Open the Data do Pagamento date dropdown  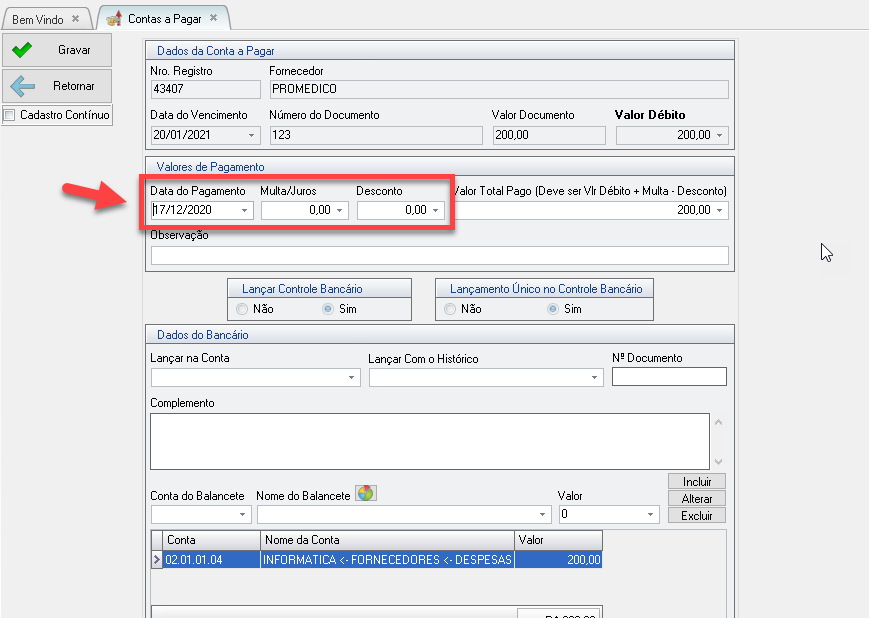coord(244,211)
